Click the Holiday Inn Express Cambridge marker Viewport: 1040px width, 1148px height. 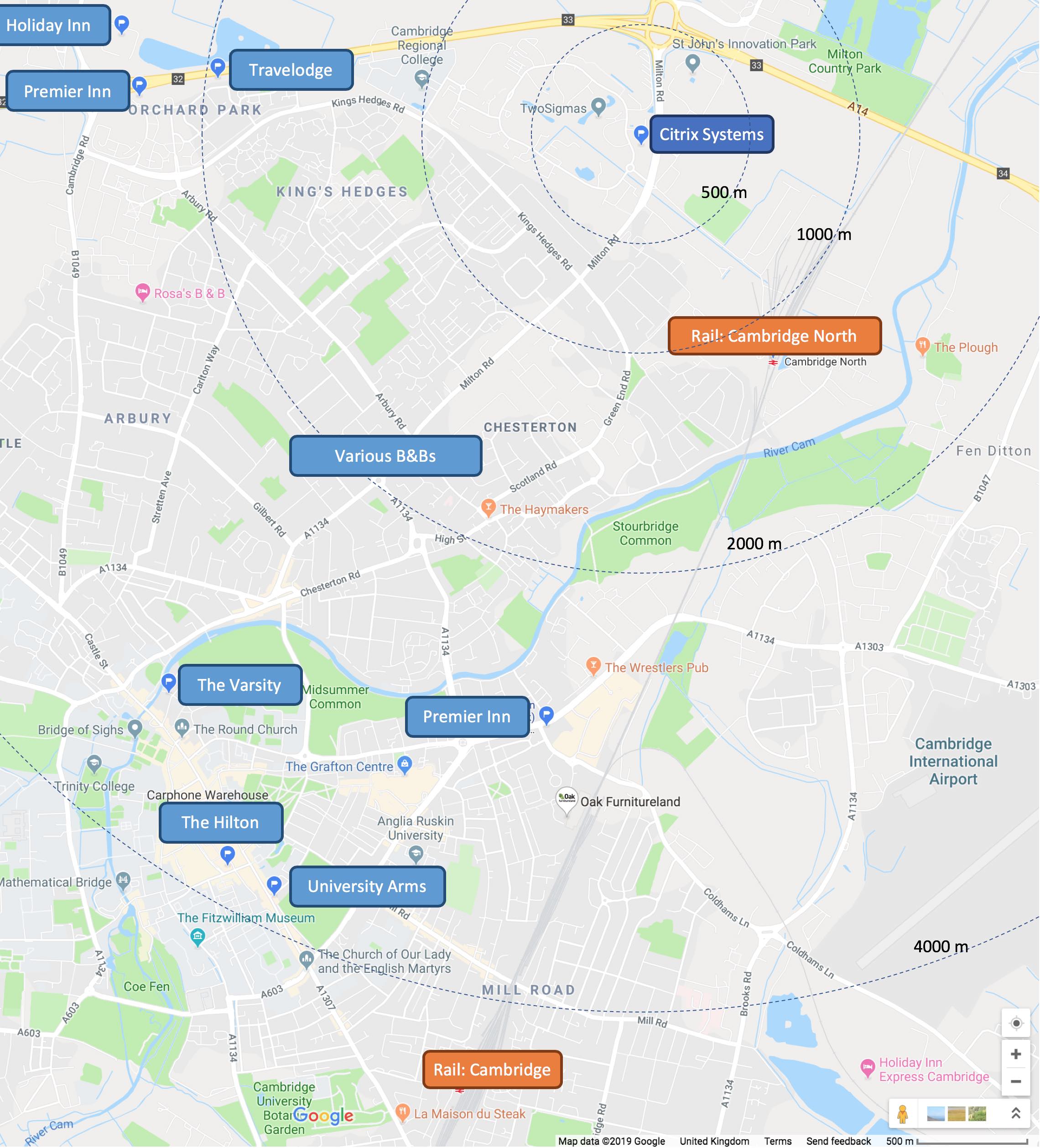click(x=867, y=1068)
